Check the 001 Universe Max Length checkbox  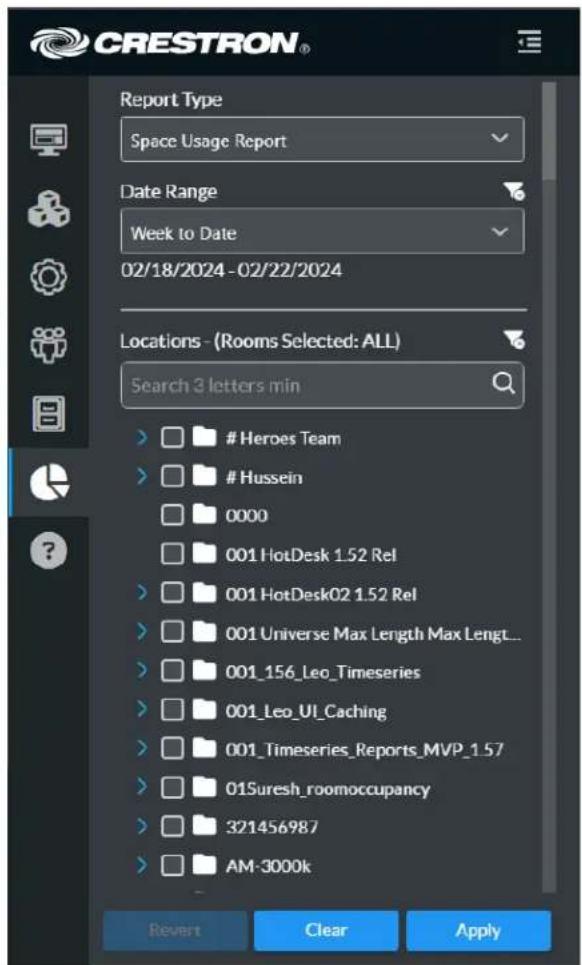click(x=172, y=632)
